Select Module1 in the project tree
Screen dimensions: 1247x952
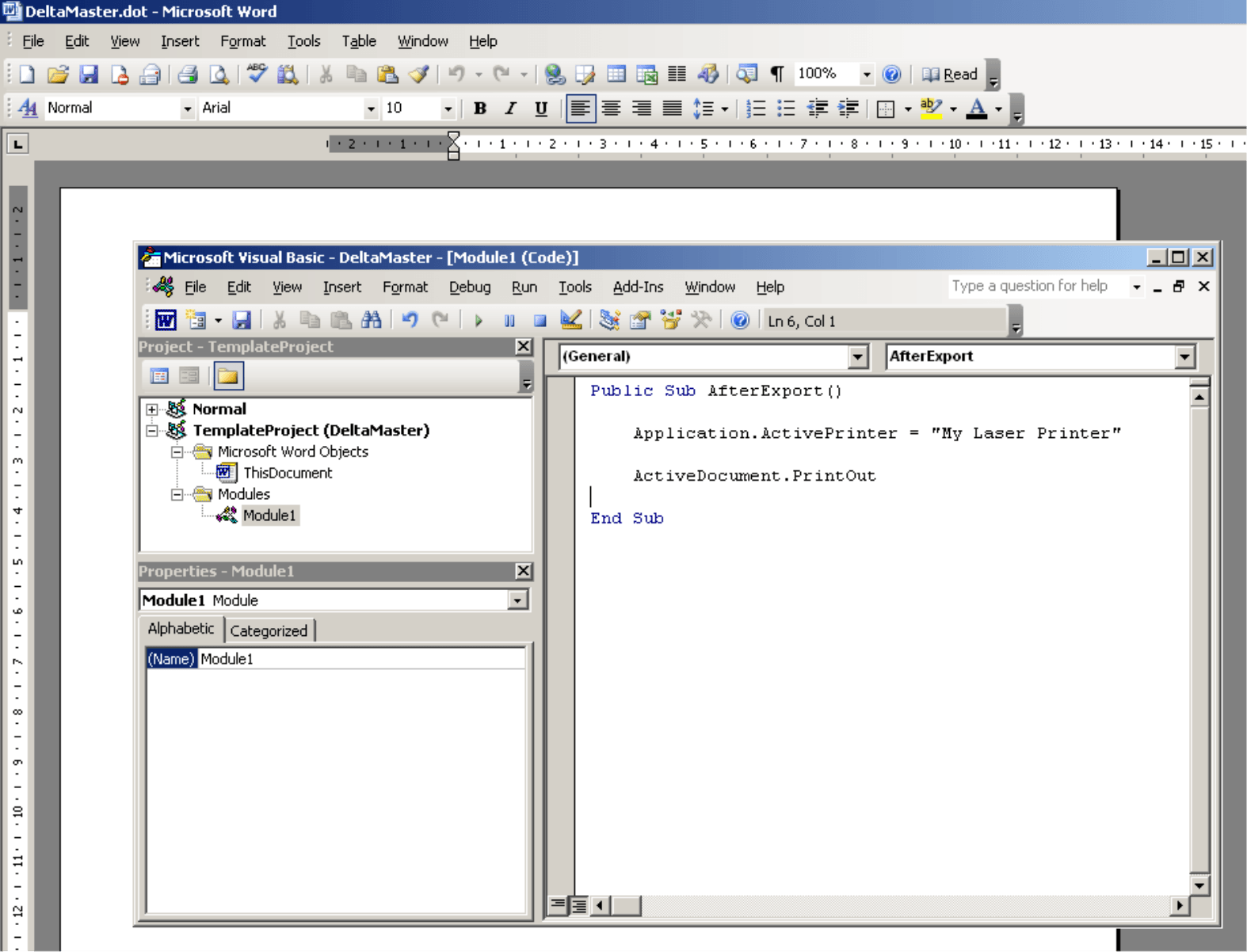point(269,516)
